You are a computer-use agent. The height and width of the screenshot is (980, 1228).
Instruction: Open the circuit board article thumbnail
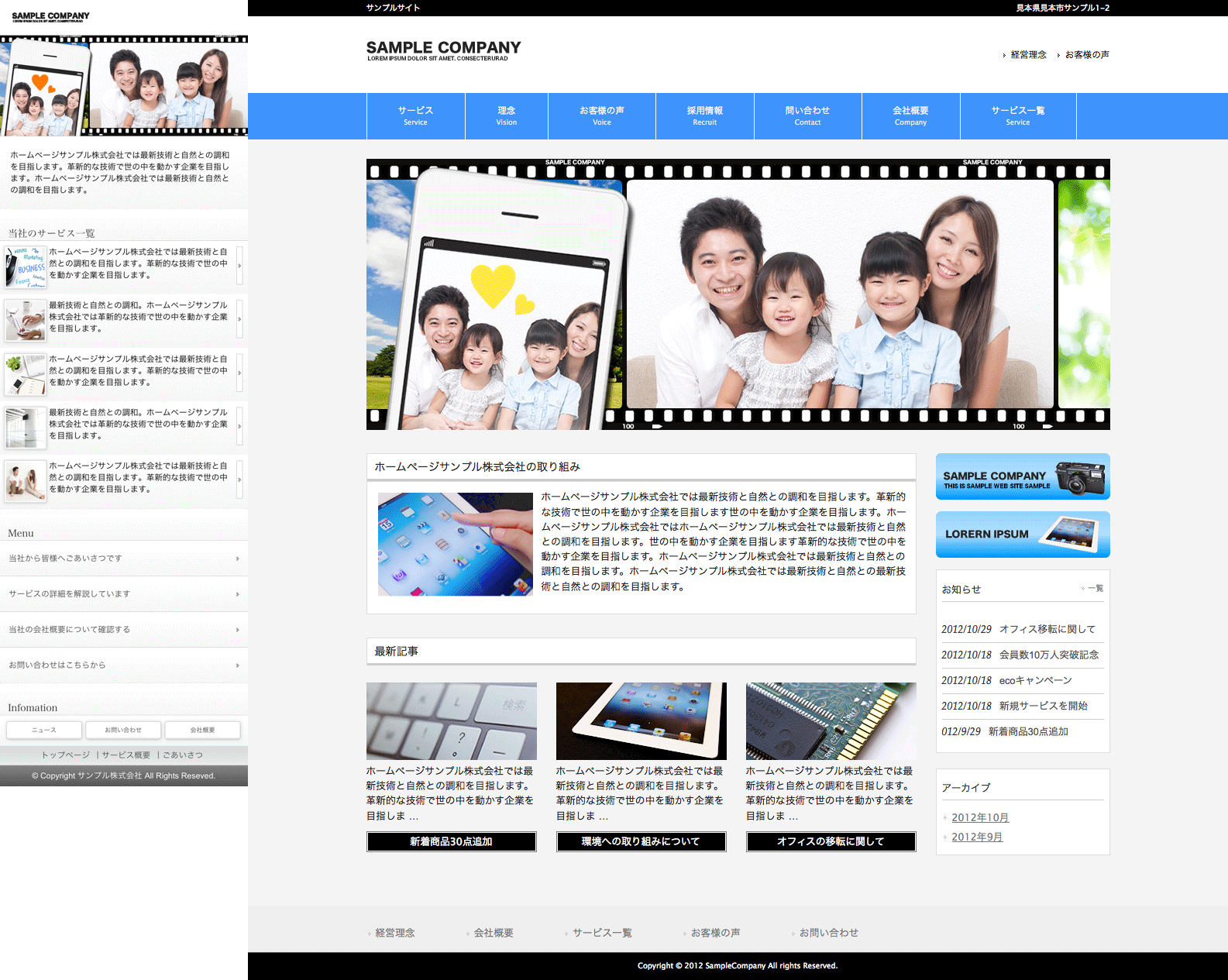831,721
